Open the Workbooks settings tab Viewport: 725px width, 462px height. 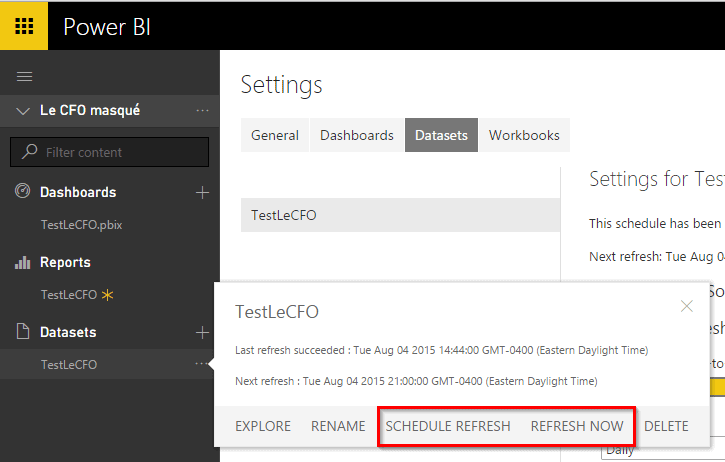pyautogui.click(x=524, y=135)
